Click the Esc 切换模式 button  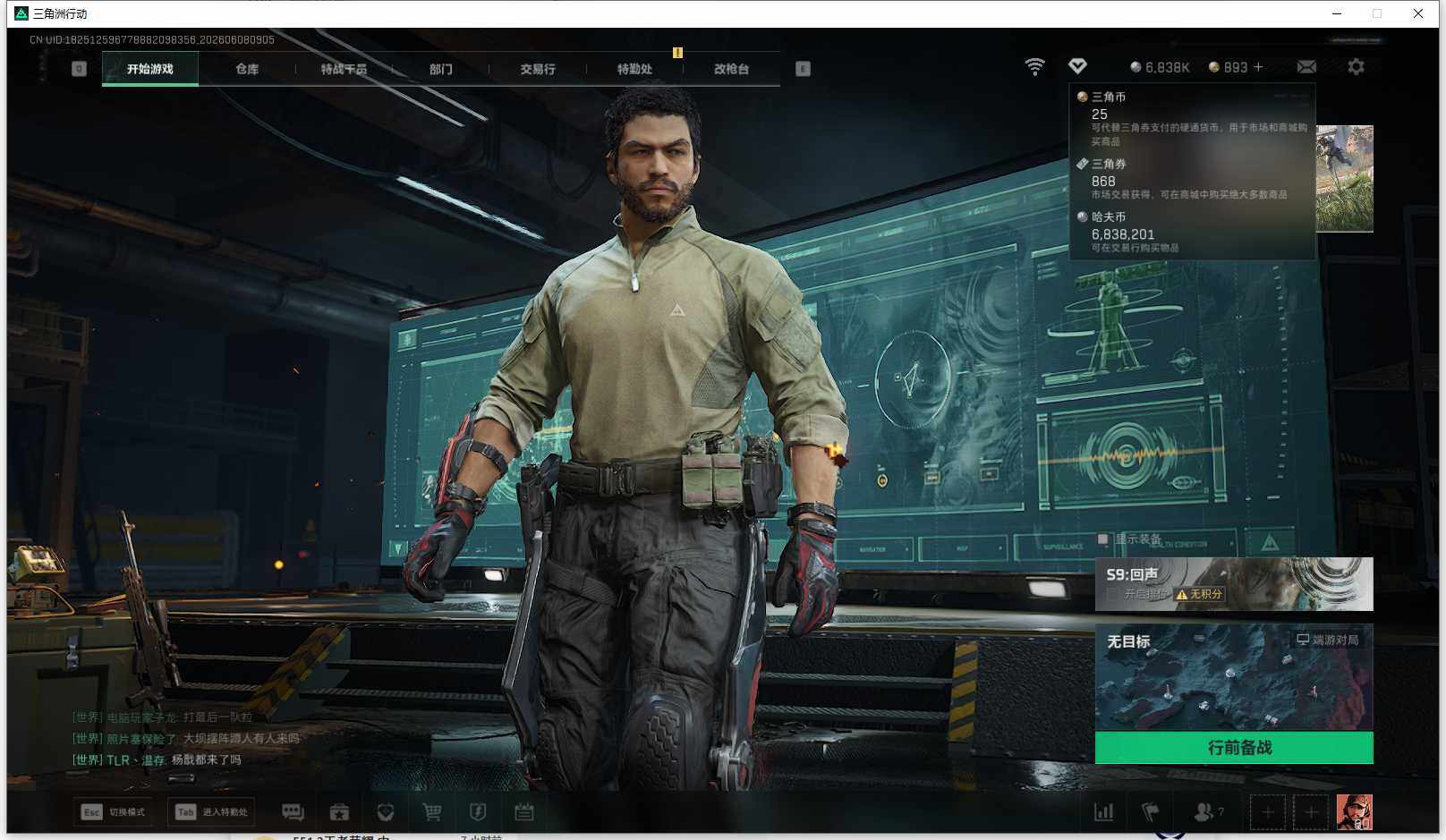pos(114,812)
